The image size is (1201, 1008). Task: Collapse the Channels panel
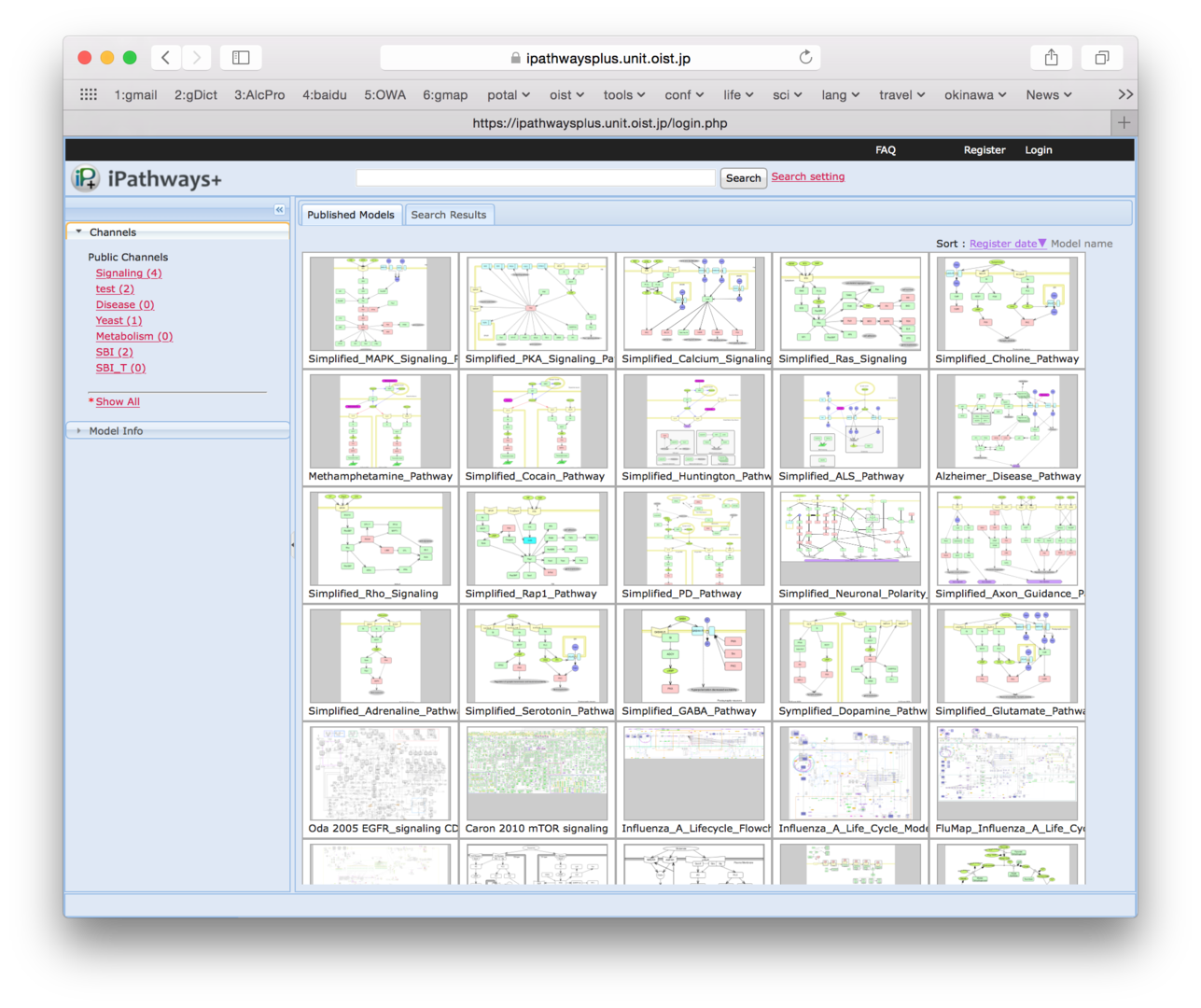click(x=79, y=232)
